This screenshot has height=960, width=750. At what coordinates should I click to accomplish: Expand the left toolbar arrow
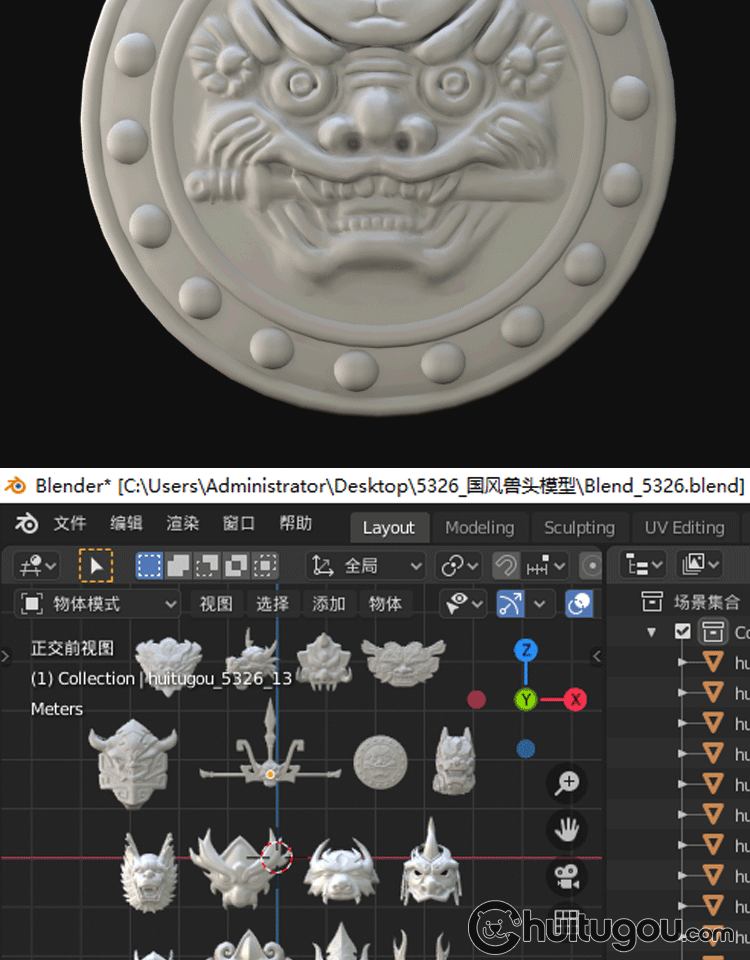coord(6,657)
